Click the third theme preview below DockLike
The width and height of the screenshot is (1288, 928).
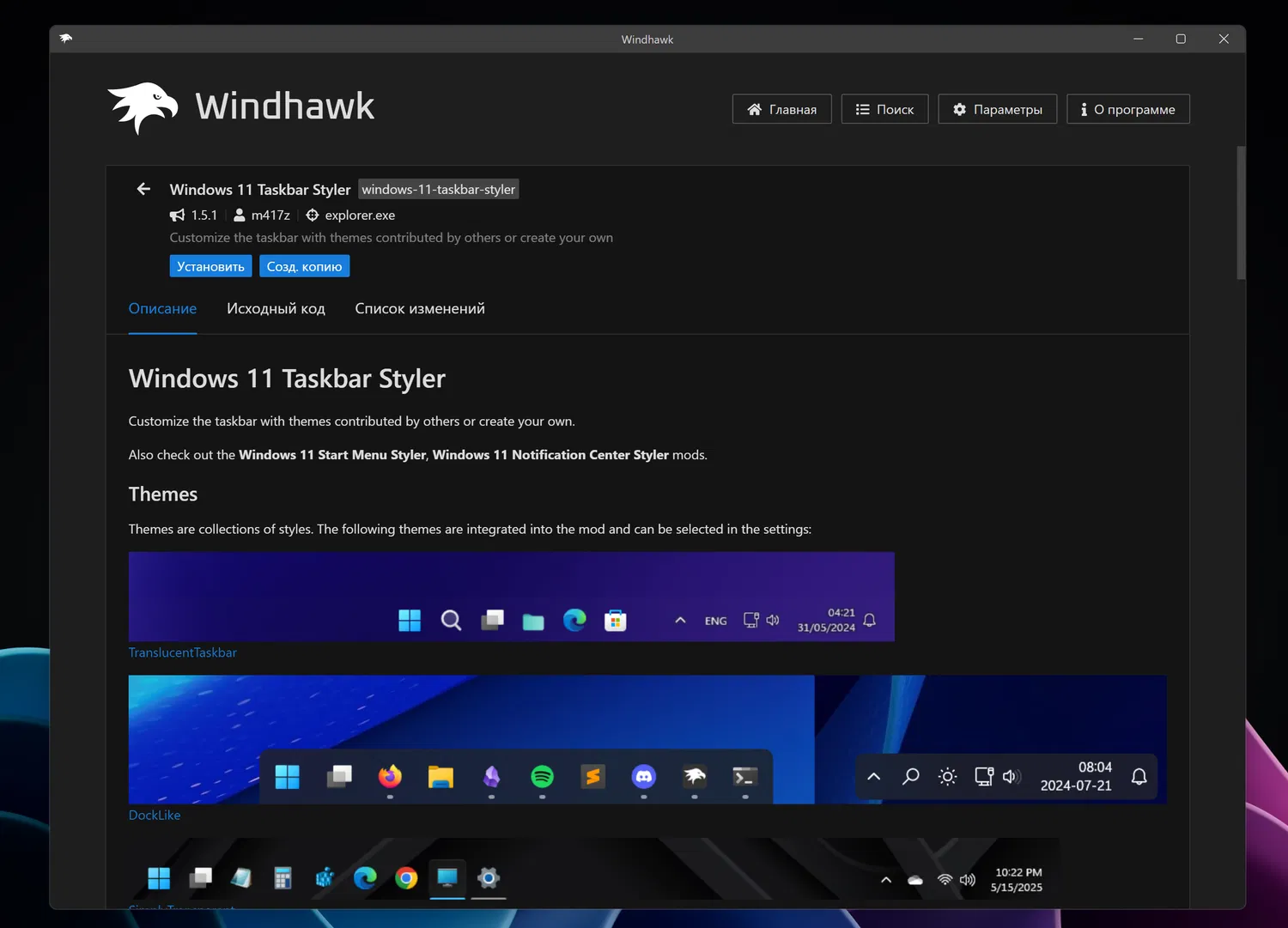(594, 870)
